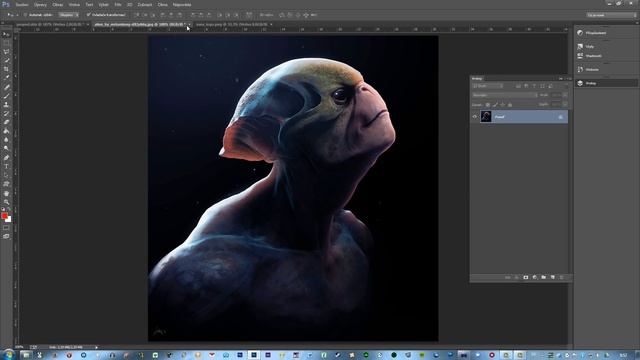Select the Paint Bucket tool

[6, 131]
